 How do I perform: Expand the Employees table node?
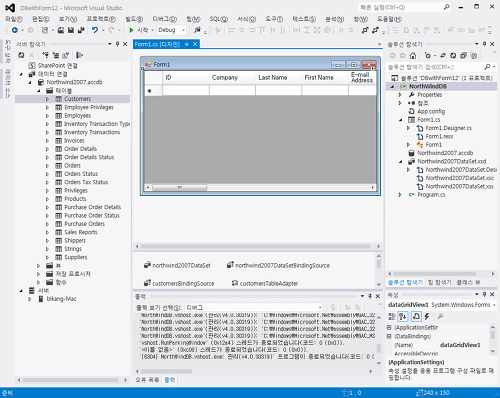pyautogui.click(x=47, y=116)
